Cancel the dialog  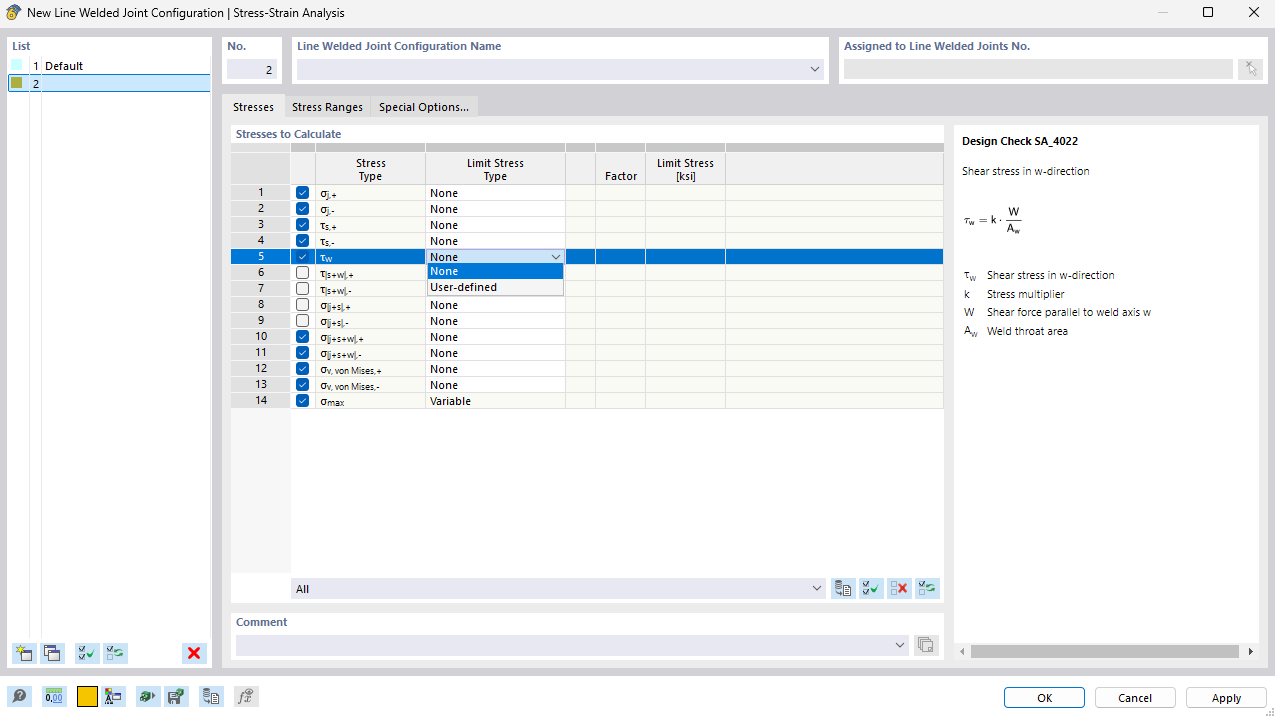pos(1135,697)
